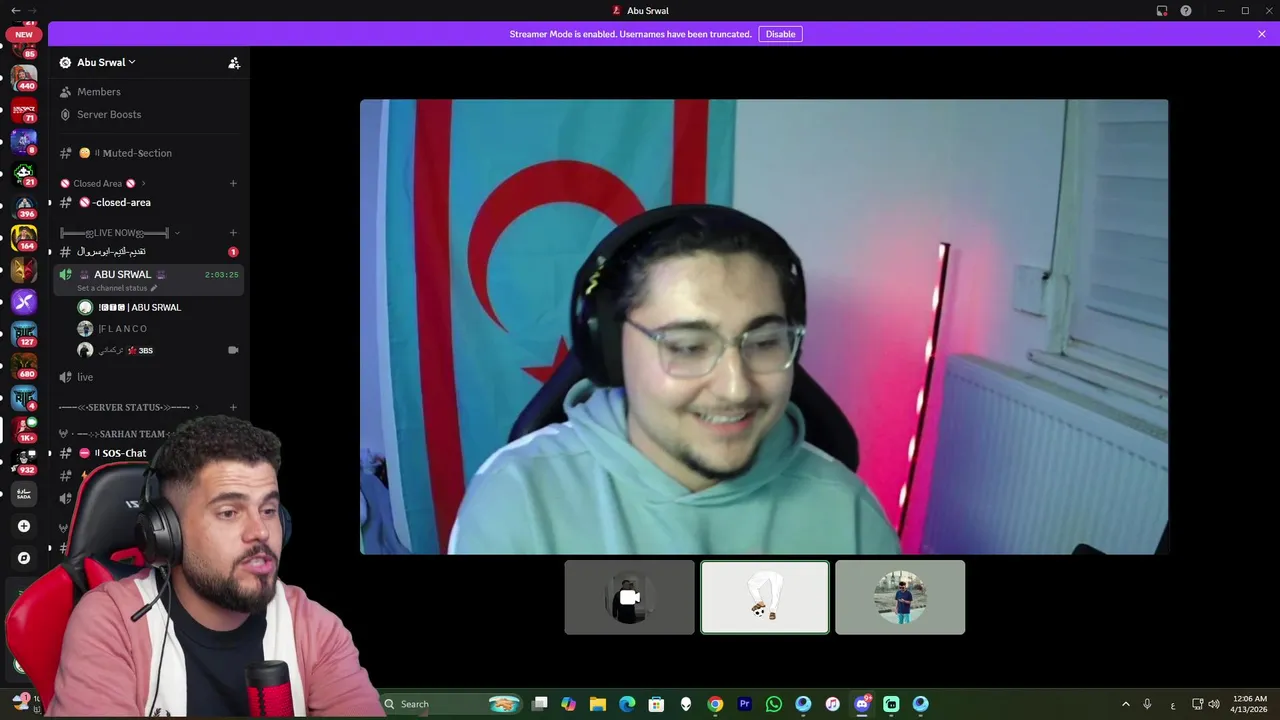The height and width of the screenshot is (720, 1280).
Task: Select the highlighted middle participant tile
Action: [x=765, y=597]
